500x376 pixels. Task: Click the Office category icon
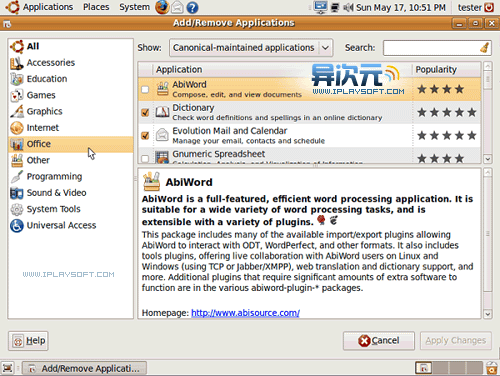click(17, 144)
